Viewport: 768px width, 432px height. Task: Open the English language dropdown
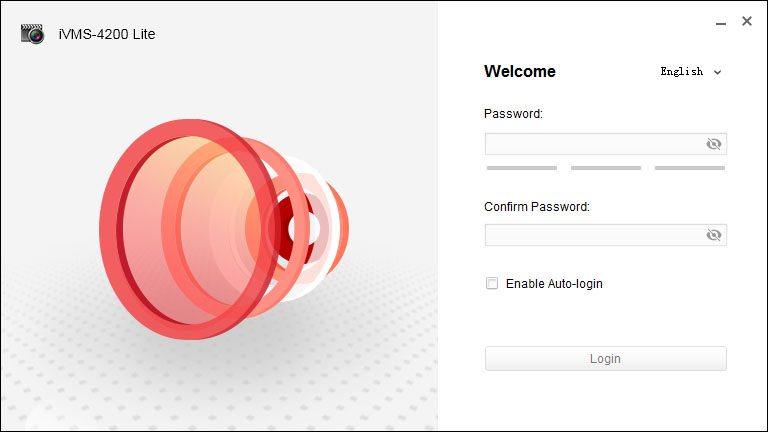click(691, 72)
